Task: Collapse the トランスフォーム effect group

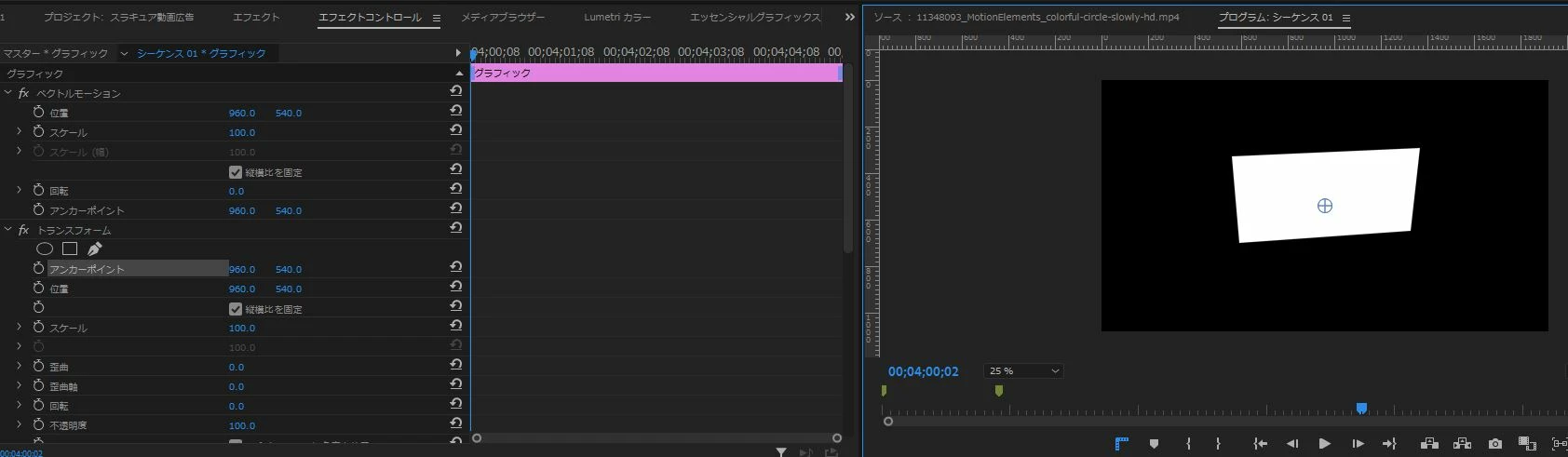Action: [8, 230]
